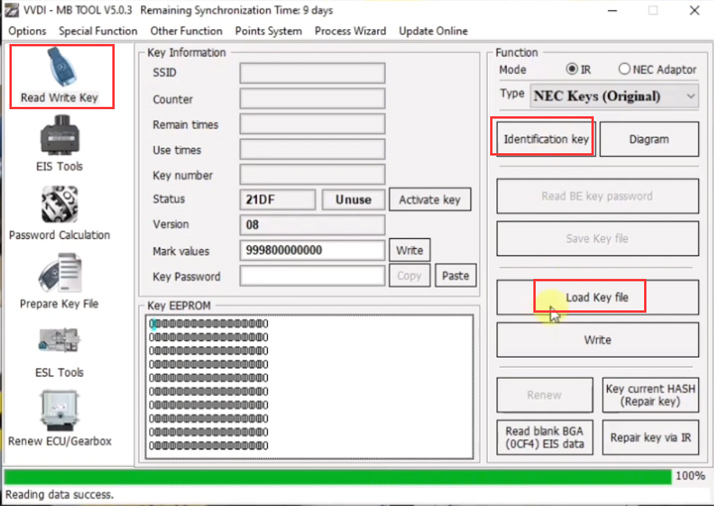Select IR mode radio button
Image resolution: width=714 pixels, height=506 pixels.
tap(571, 69)
